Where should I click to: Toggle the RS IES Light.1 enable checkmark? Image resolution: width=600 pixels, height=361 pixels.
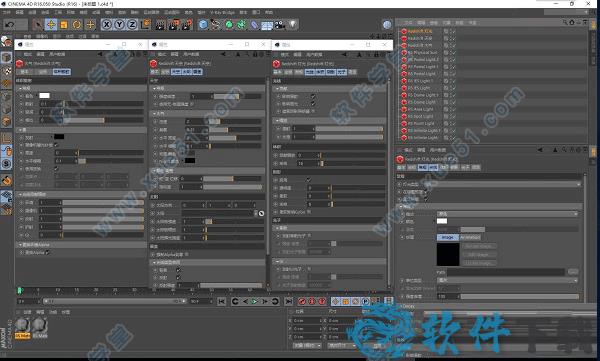[x=453, y=81]
